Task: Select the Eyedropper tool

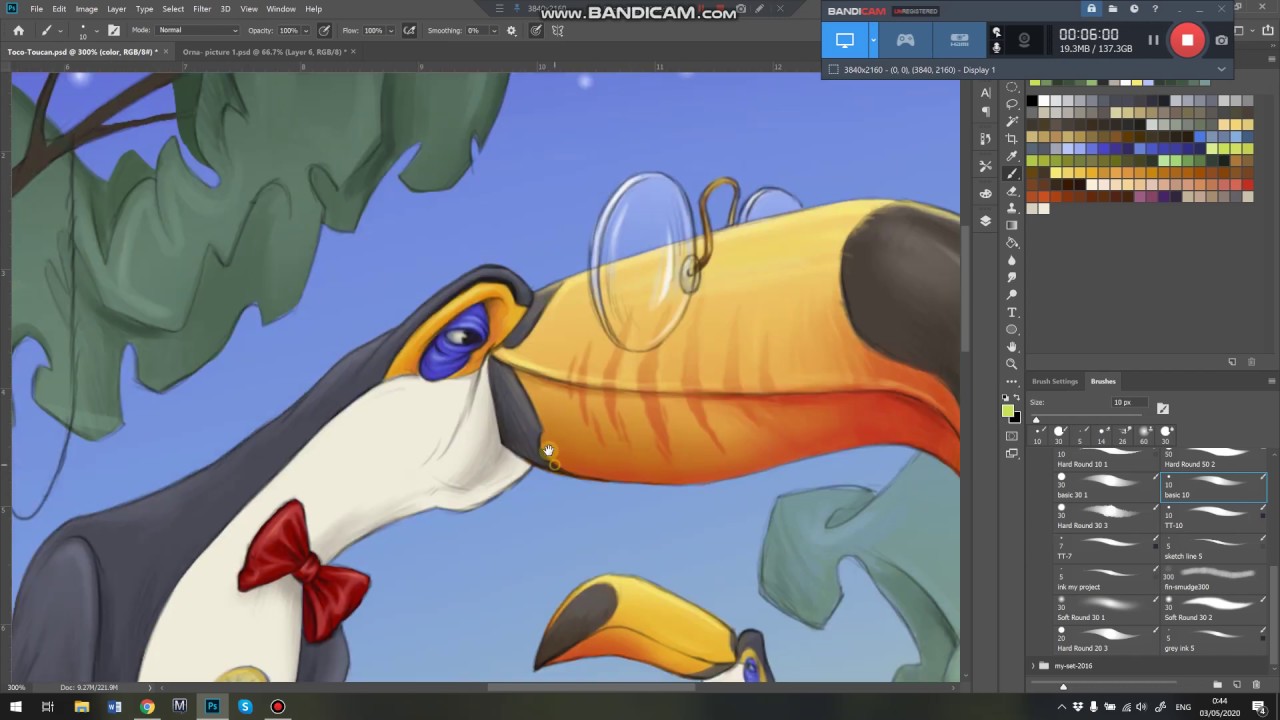Action: point(1012,156)
